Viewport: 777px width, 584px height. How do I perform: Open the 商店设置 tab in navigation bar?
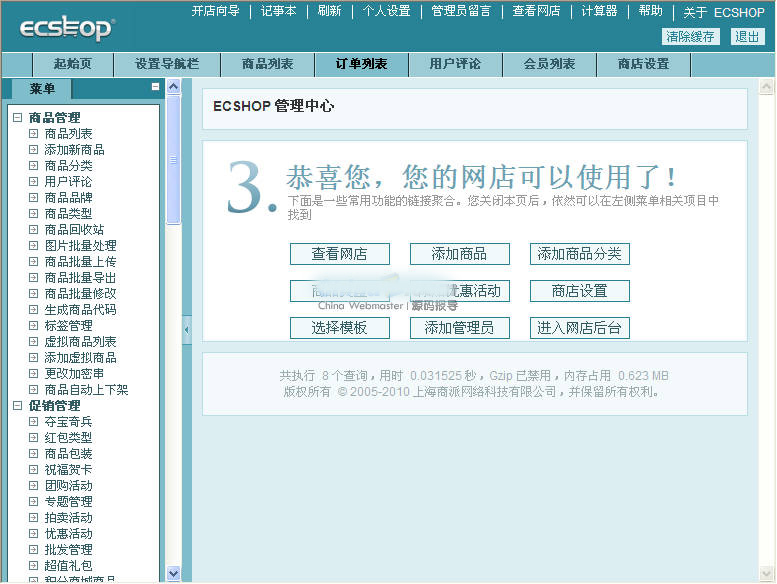643,64
